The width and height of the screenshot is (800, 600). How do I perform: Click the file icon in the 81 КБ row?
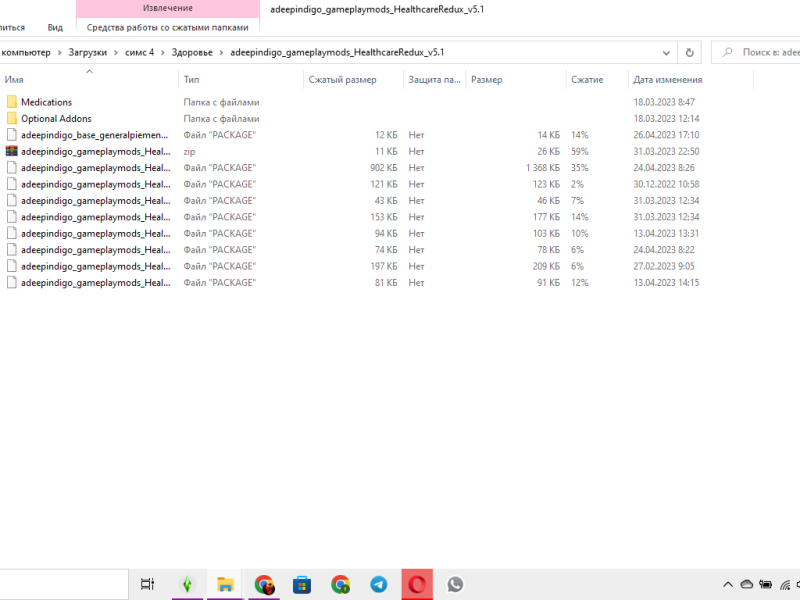tap(12, 282)
